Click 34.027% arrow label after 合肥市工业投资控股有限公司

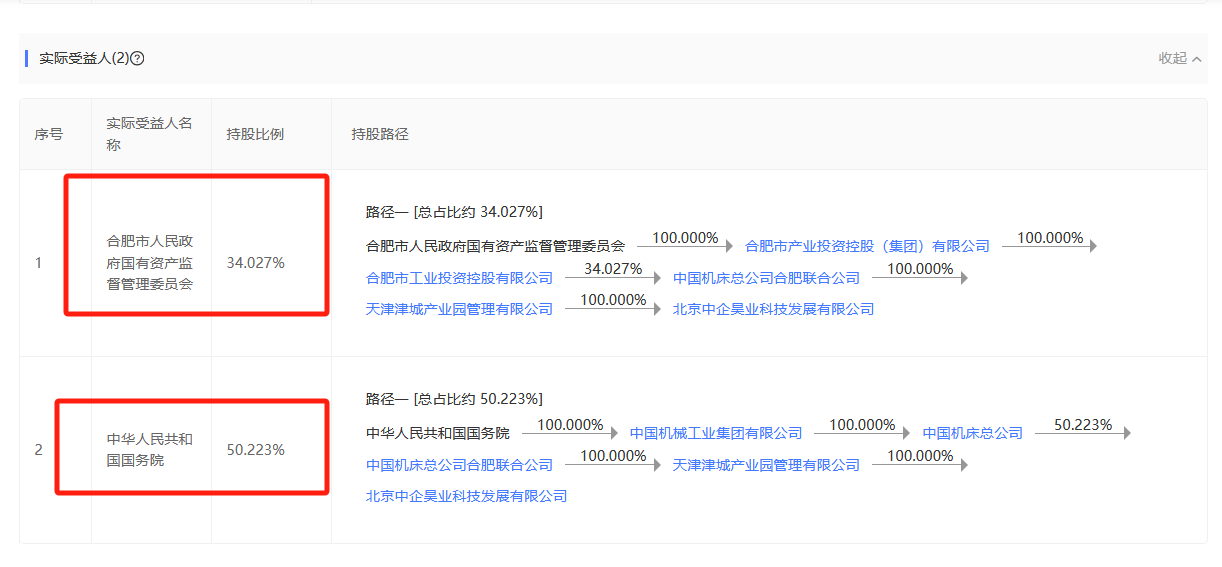tap(612, 269)
